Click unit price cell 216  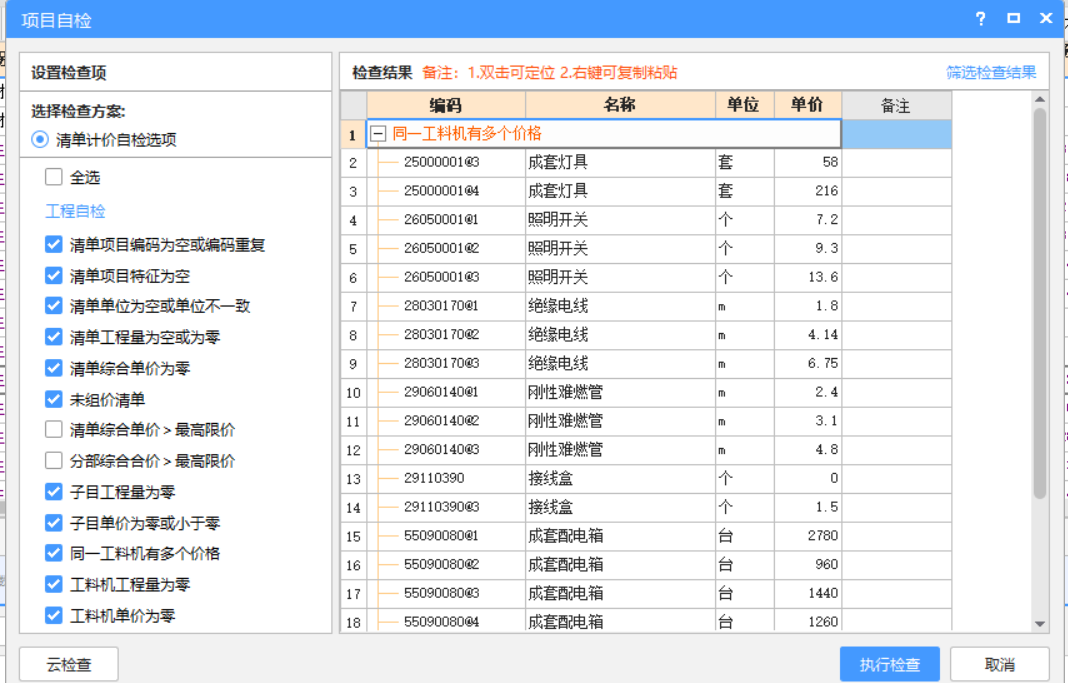point(808,191)
